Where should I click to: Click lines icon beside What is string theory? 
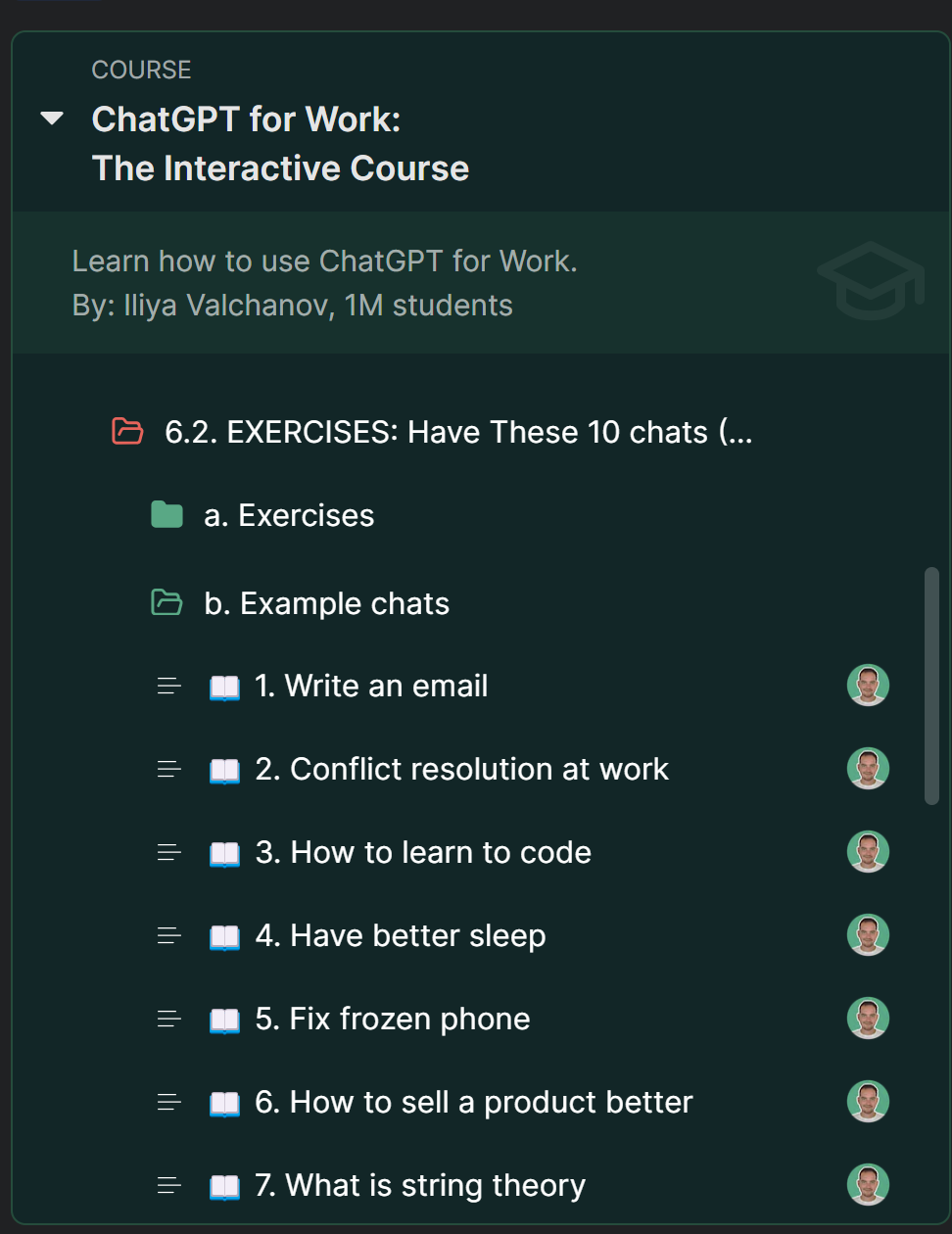tap(169, 1186)
